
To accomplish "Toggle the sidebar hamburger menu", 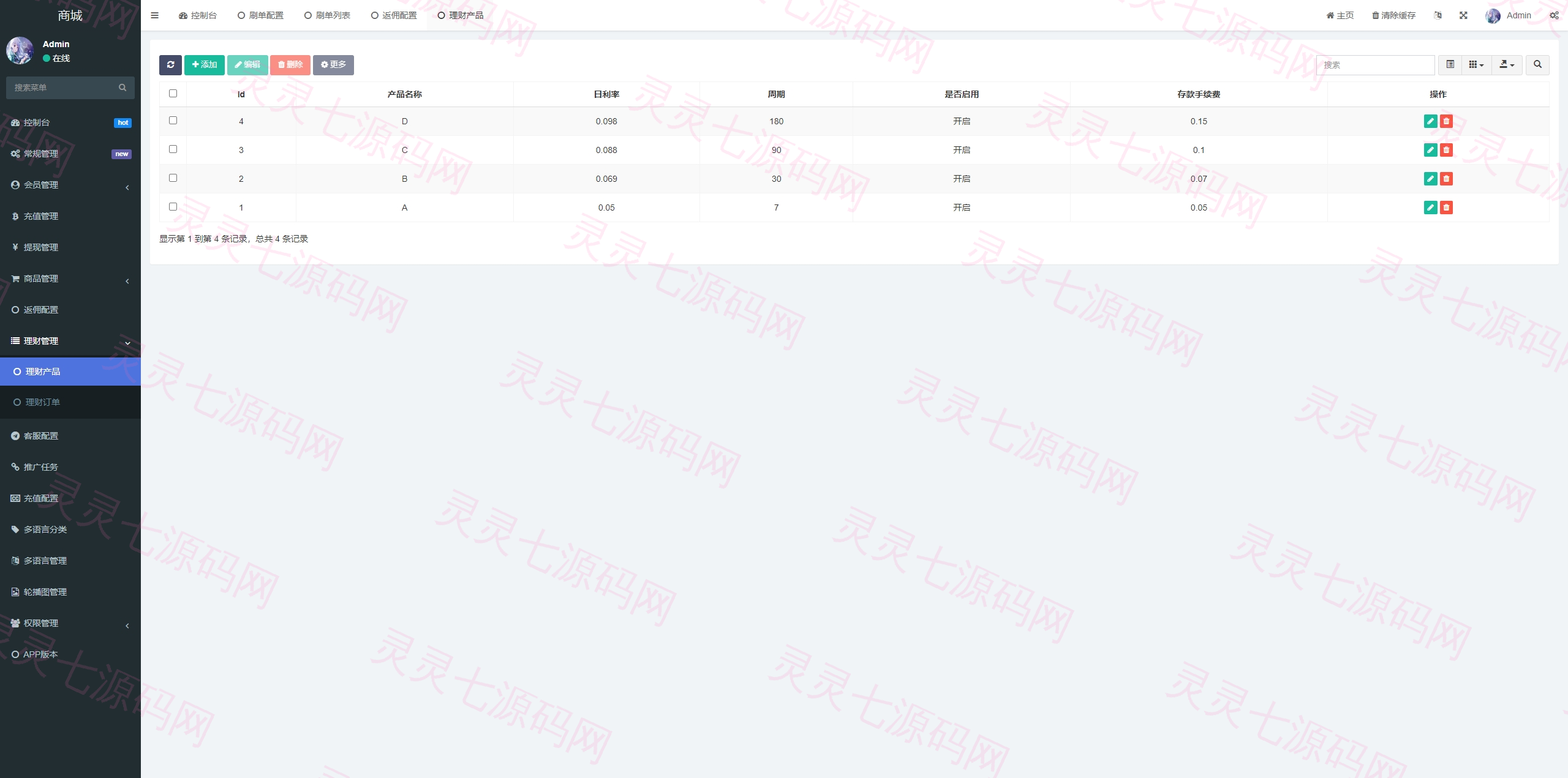I will click(x=154, y=15).
